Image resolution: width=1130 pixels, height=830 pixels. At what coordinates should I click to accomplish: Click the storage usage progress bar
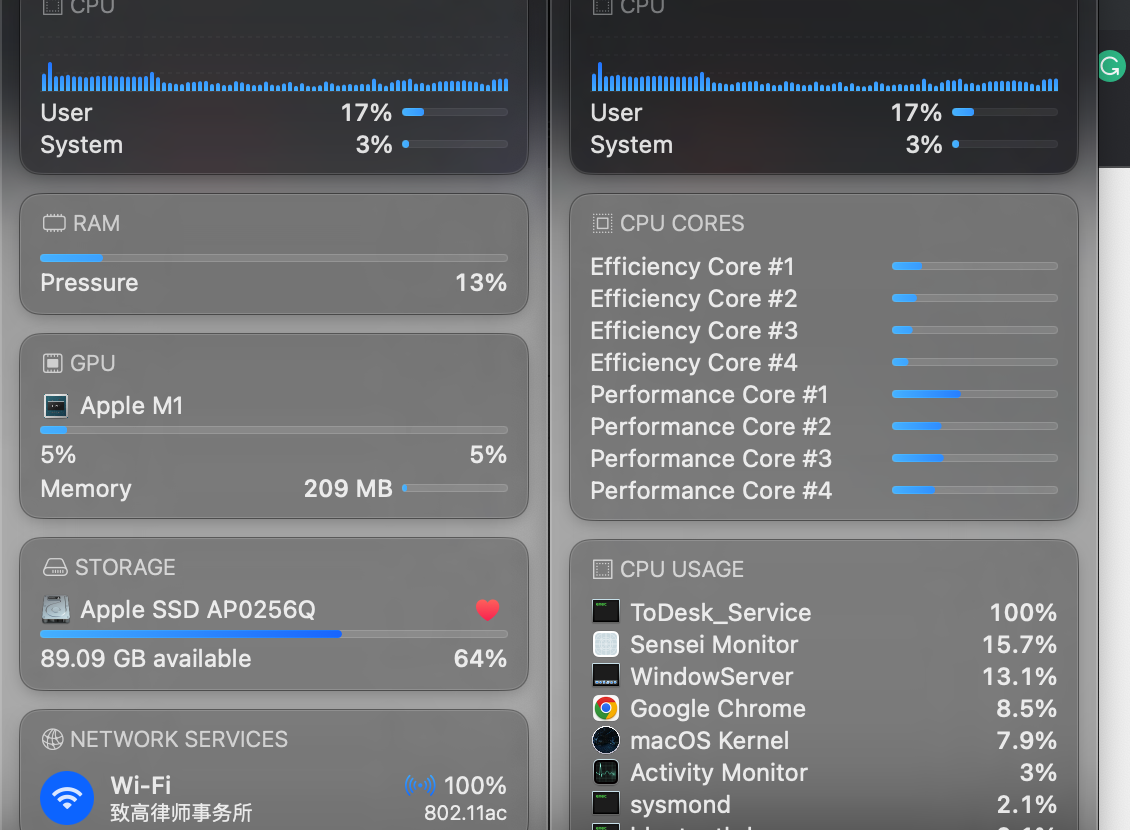click(274, 634)
